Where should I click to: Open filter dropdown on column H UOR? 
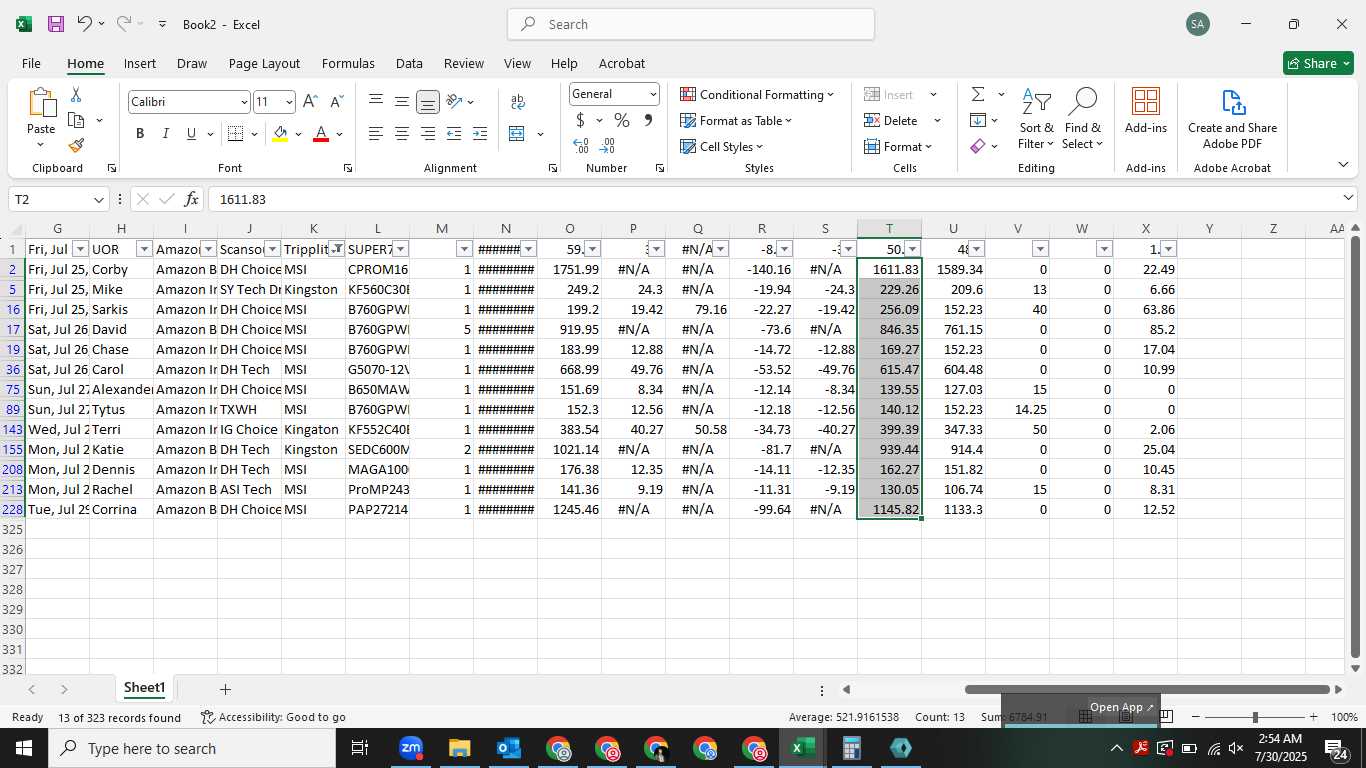144,249
